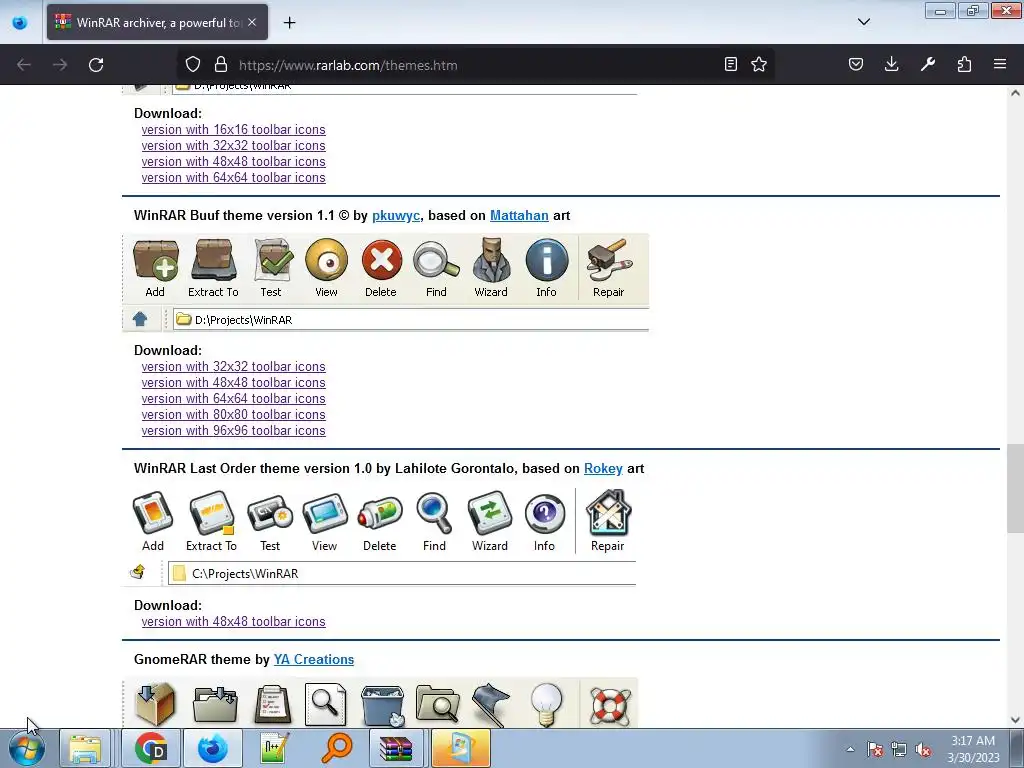Image resolution: width=1024 pixels, height=768 pixels.
Task: Open WinRAR from the taskbar
Action: coord(396,748)
